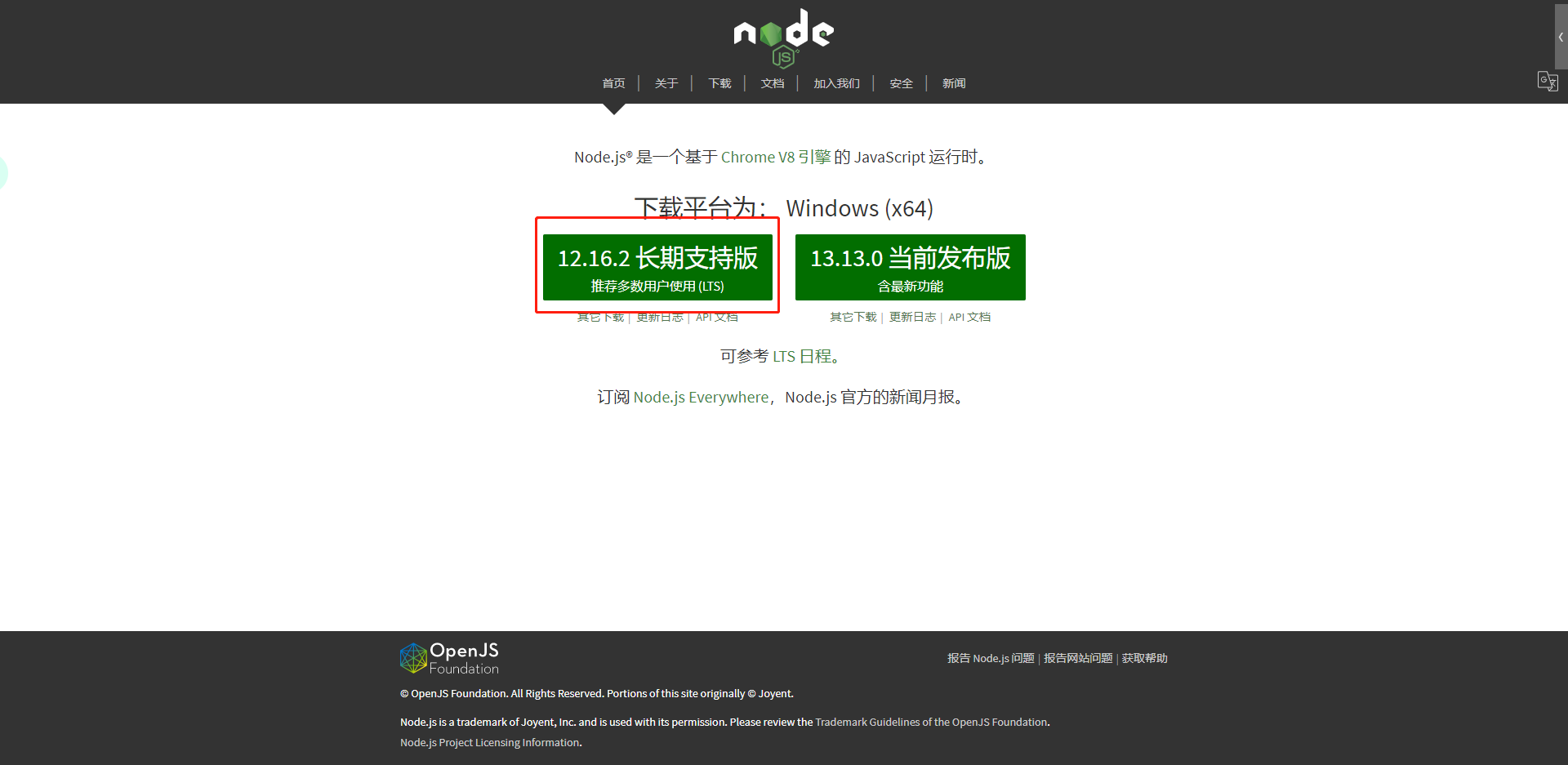Open 更新日志 under 13.13.0 button
This screenshot has width=1568, height=765.
tap(912, 317)
